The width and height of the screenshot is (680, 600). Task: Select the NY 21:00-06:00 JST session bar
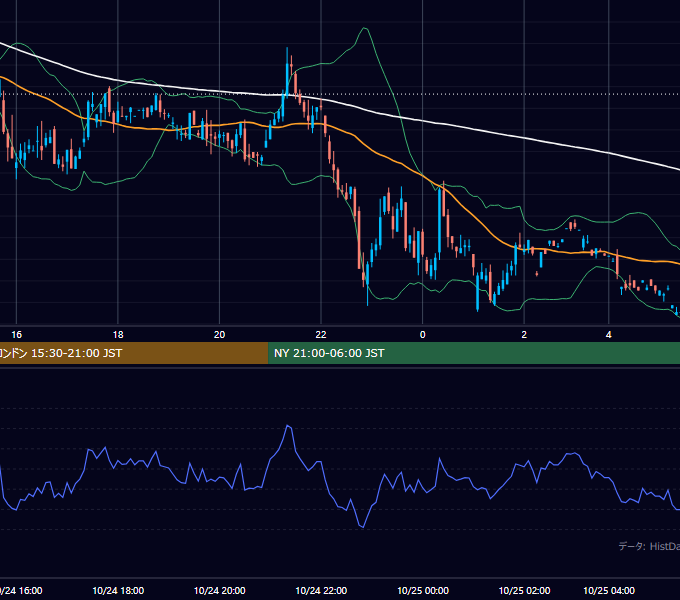(474, 353)
